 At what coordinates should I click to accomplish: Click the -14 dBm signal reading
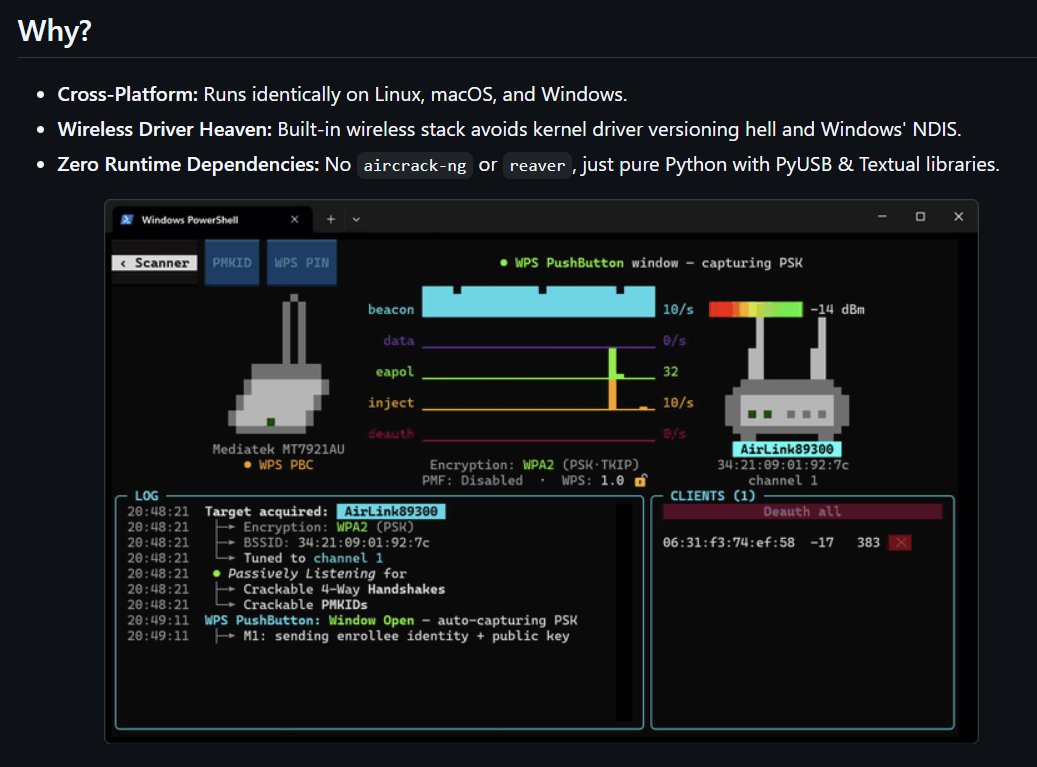(837, 309)
